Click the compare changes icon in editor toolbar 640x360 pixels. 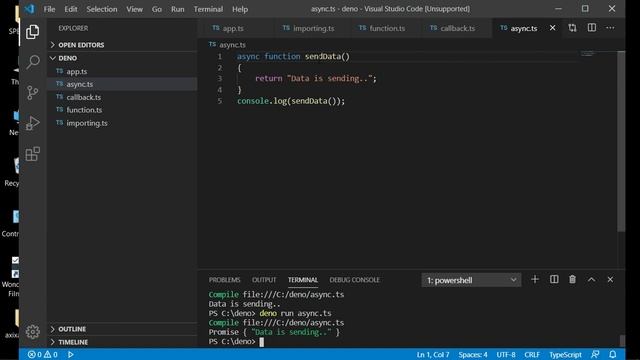coord(572,28)
